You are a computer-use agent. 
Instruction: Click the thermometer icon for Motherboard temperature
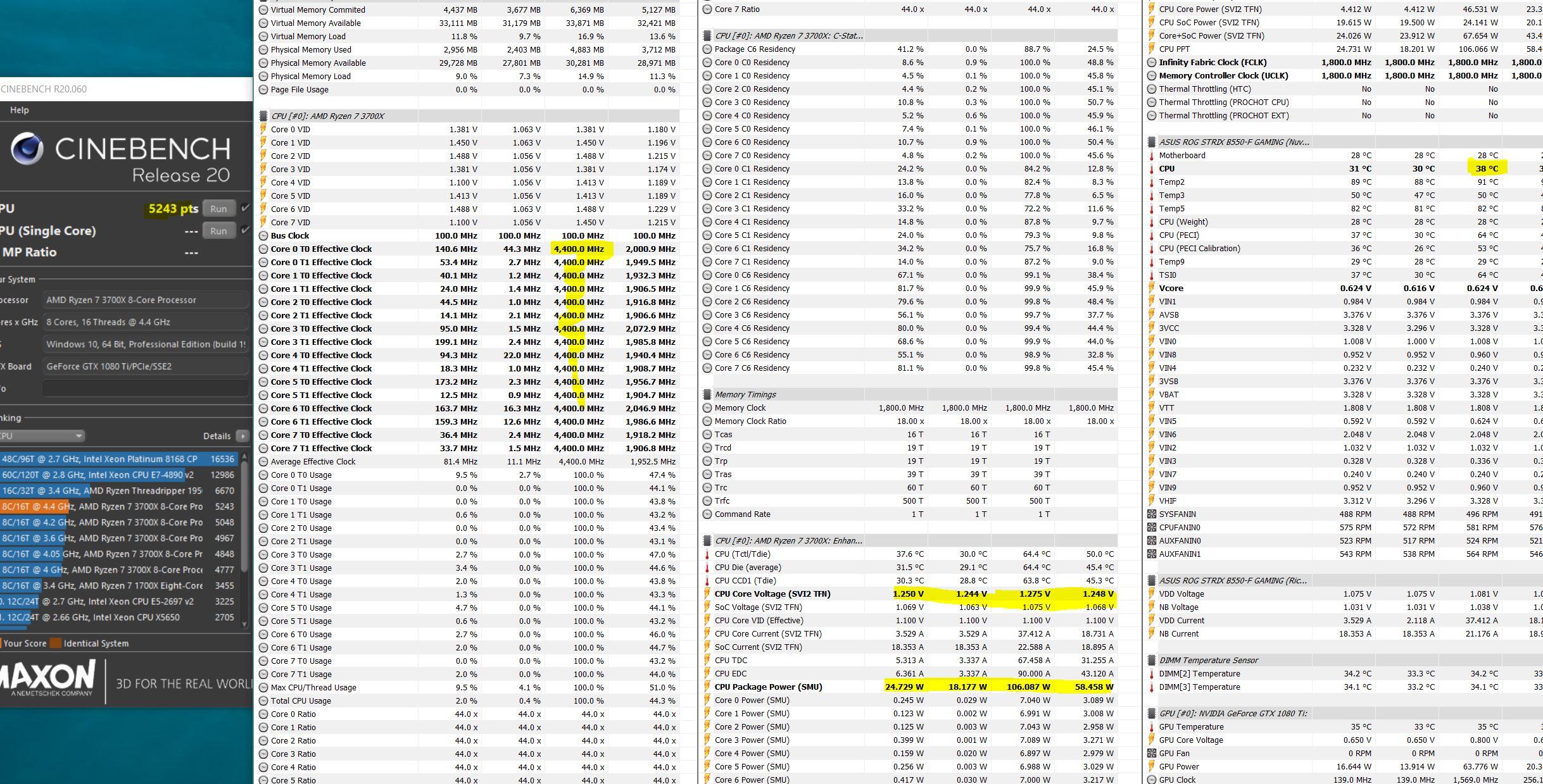pyautogui.click(x=1152, y=156)
